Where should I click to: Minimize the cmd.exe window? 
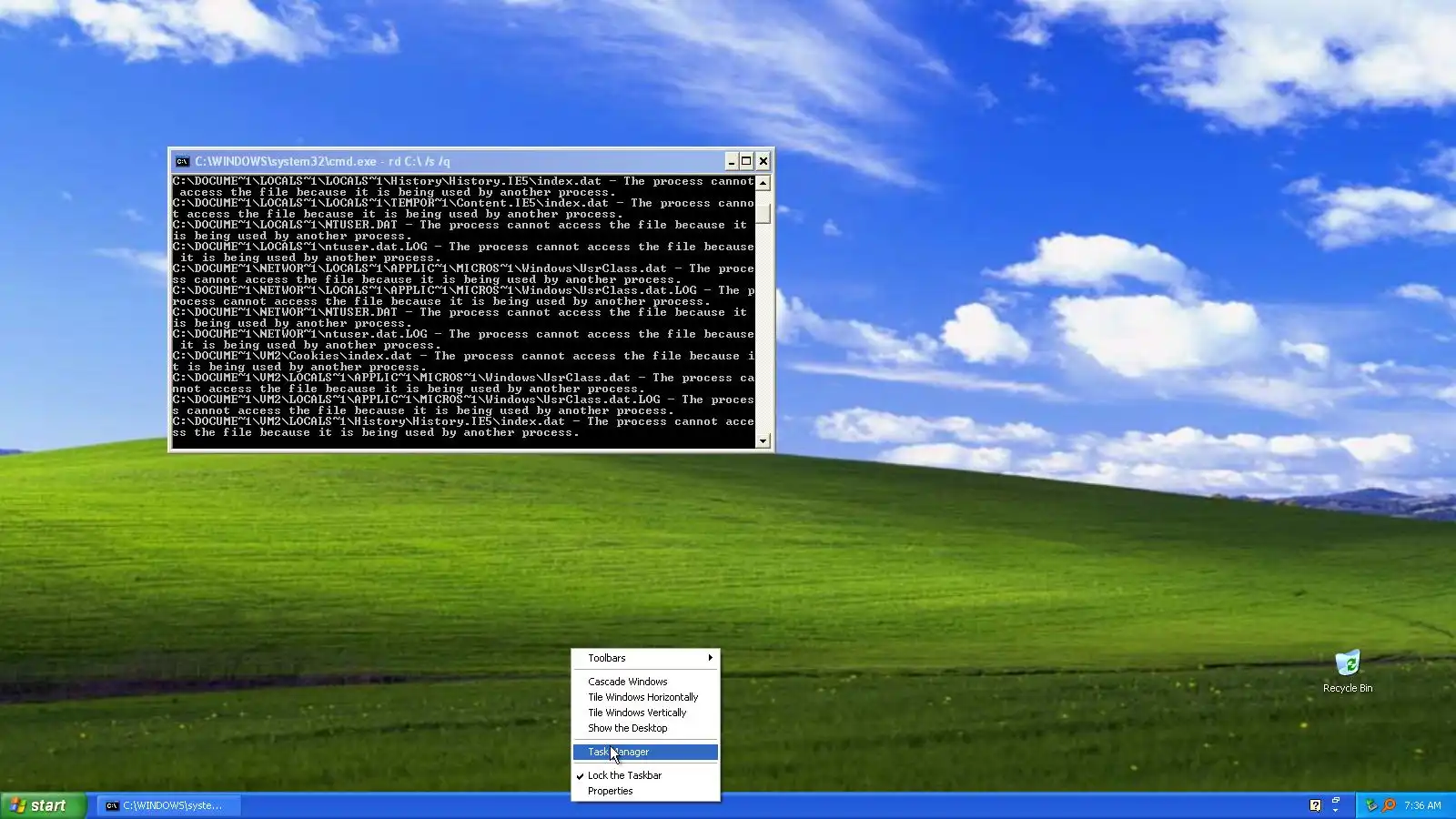click(731, 162)
